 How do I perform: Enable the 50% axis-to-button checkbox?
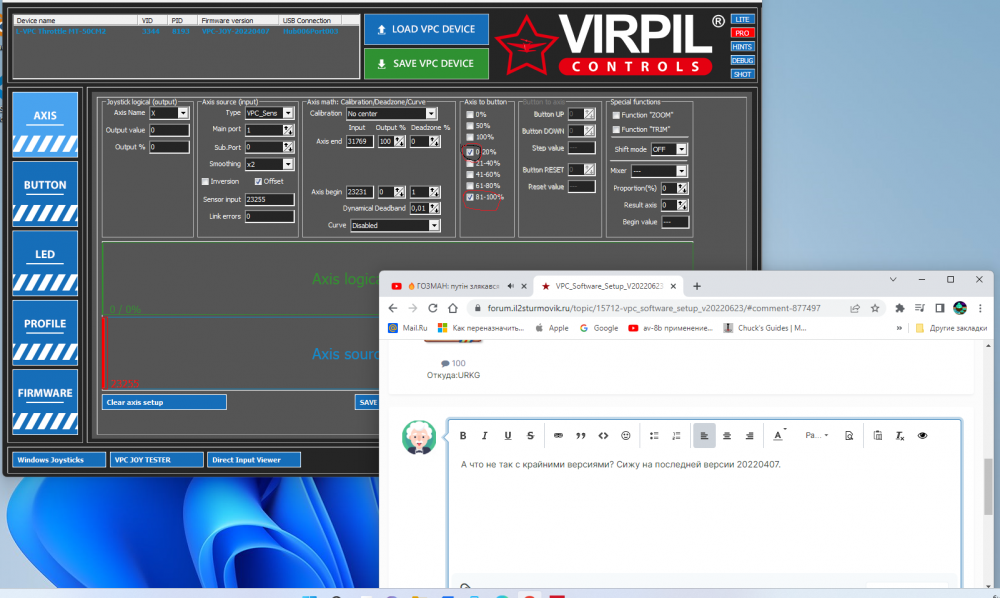(x=470, y=126)
